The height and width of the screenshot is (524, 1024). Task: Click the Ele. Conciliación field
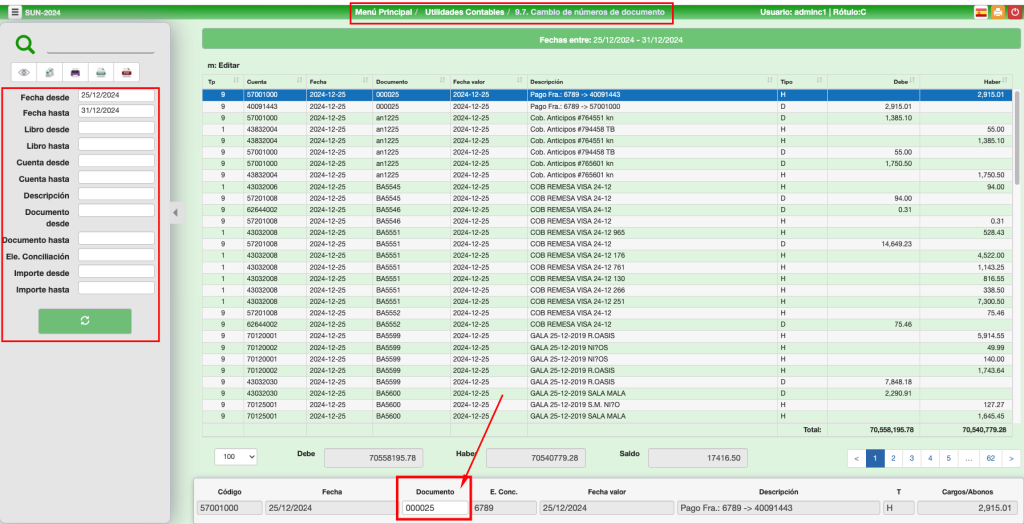point(116,255)
